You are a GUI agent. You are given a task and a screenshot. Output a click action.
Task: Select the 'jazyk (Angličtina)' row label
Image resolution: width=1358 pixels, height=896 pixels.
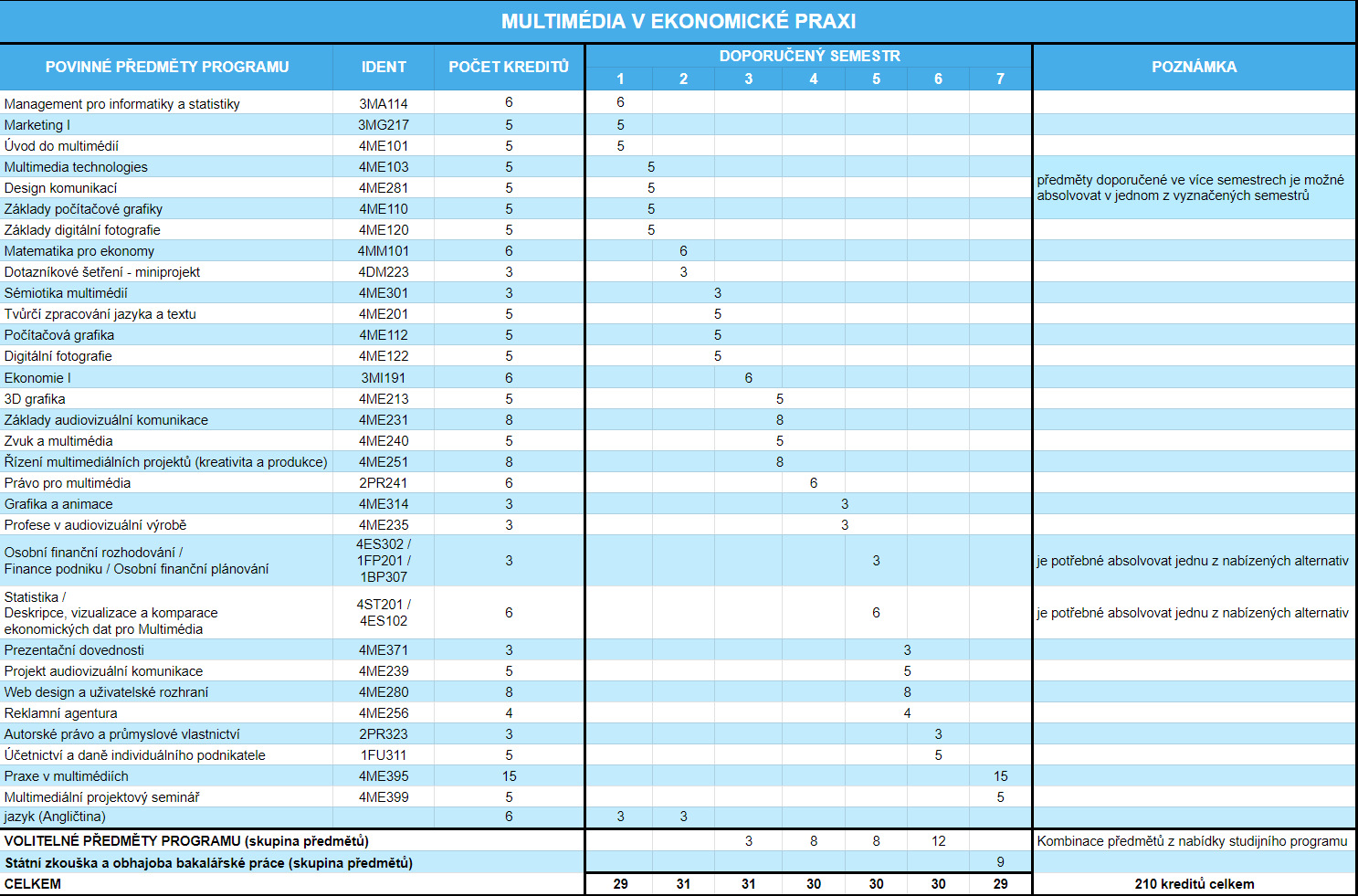click(x=55, y=817)
